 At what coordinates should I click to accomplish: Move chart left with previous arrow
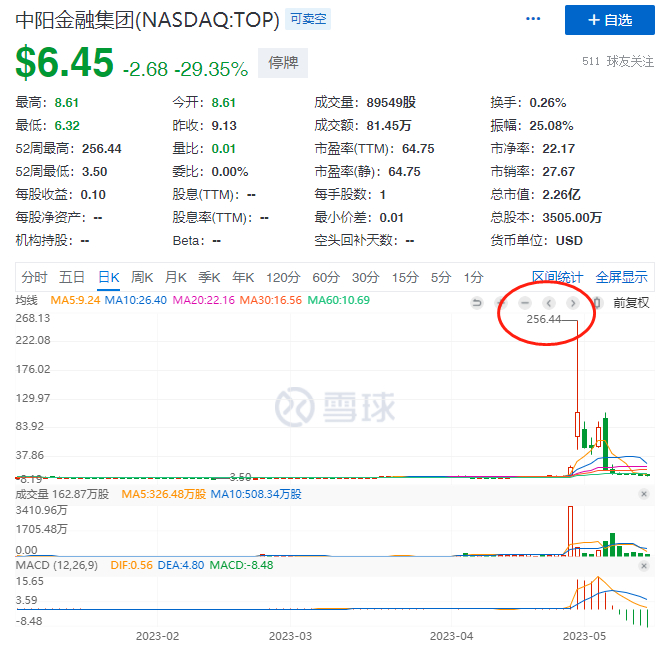549,303
